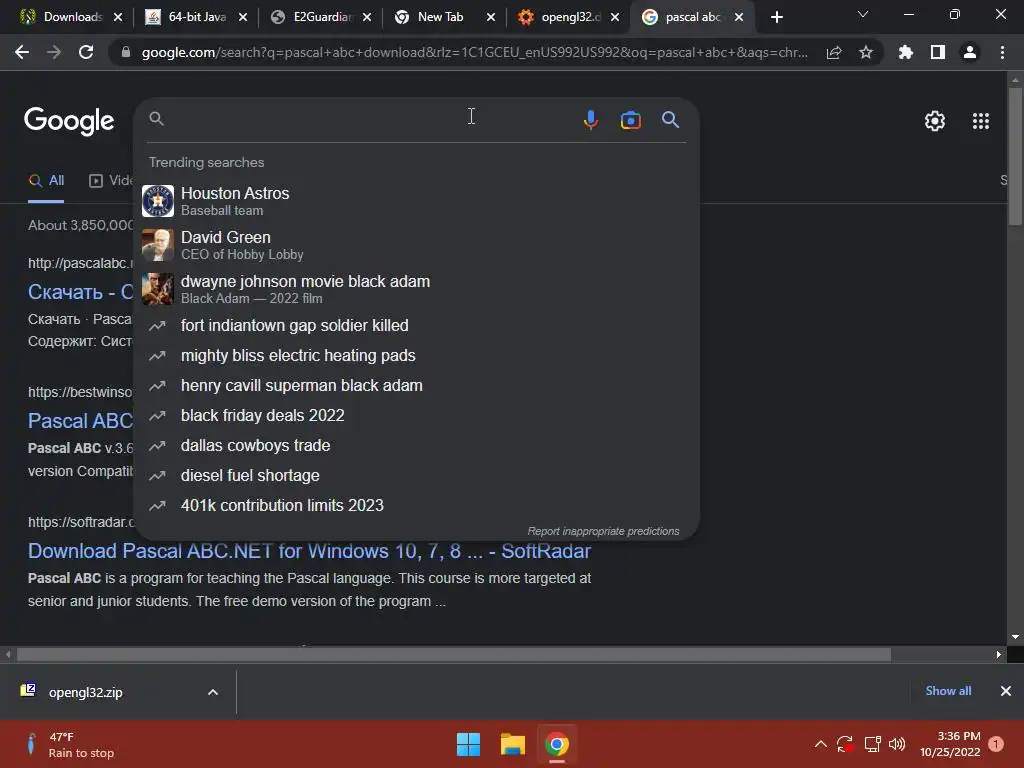The image size is (1024, 768).
Task: Select diesel fuel shortage suggestion
Action: (416, 475)
